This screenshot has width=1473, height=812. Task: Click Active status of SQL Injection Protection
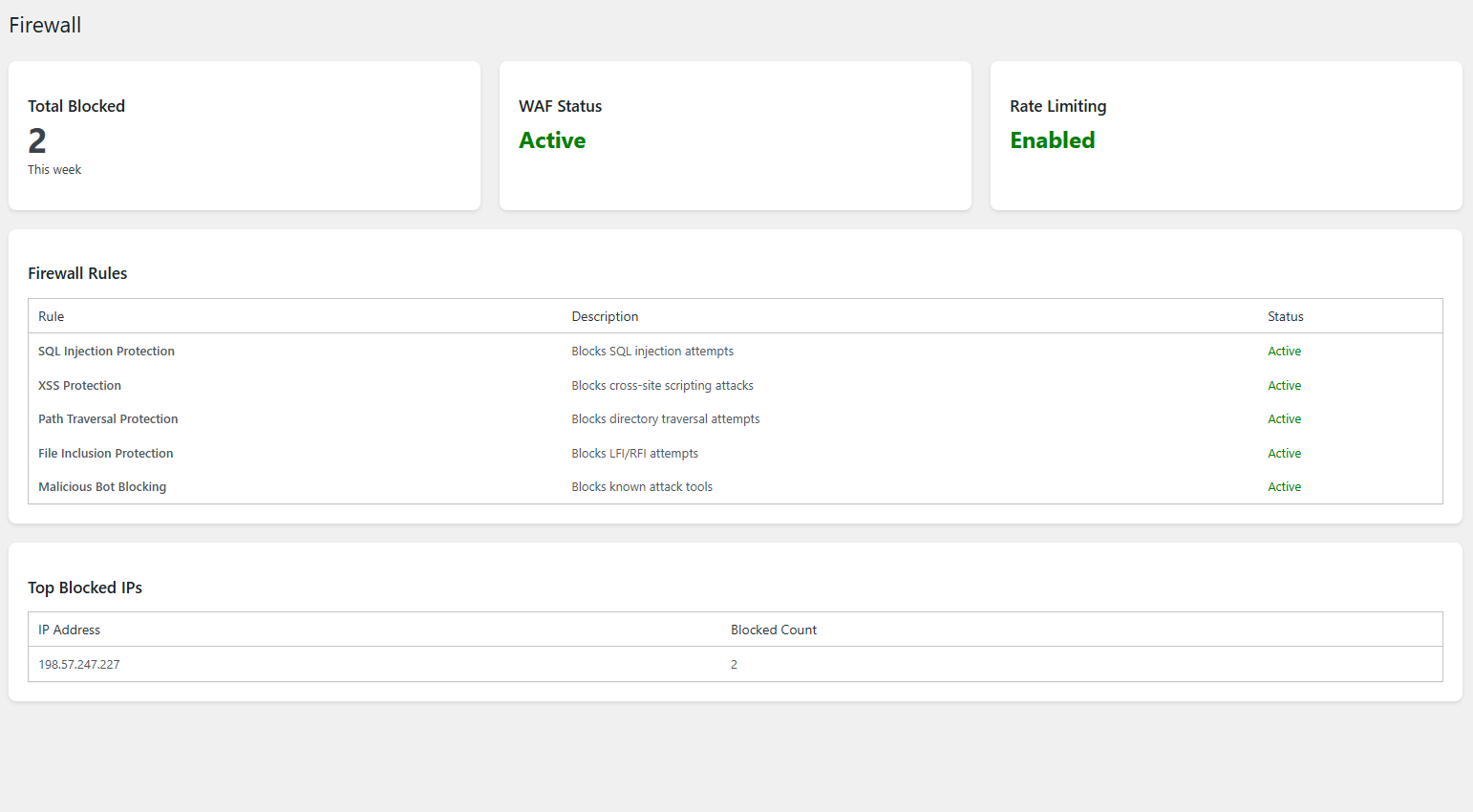(1284, 352)
